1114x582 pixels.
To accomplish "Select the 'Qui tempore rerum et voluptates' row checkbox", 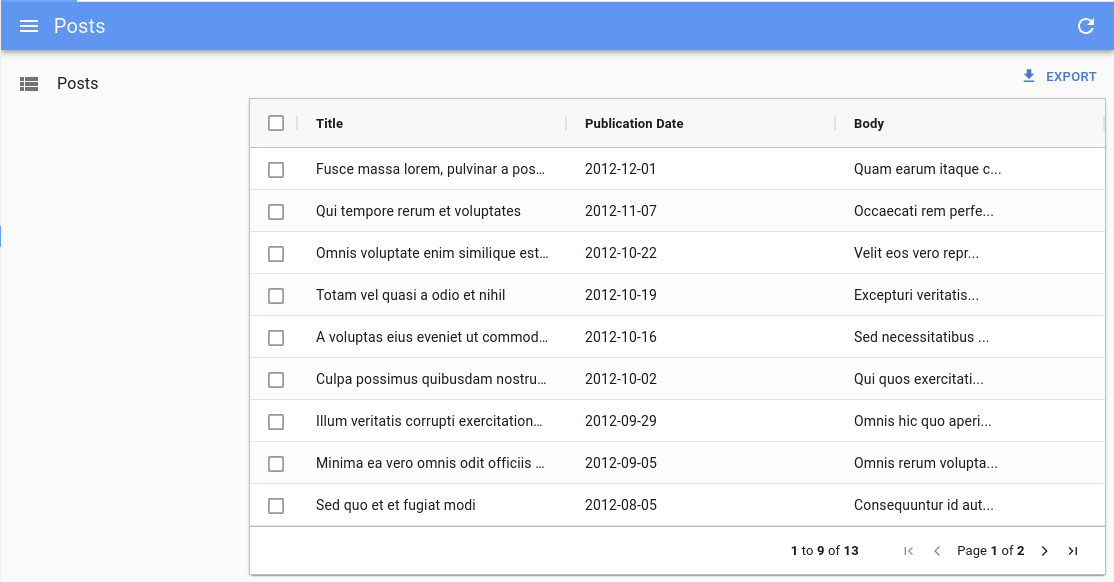I will click(x=276, y=211).
